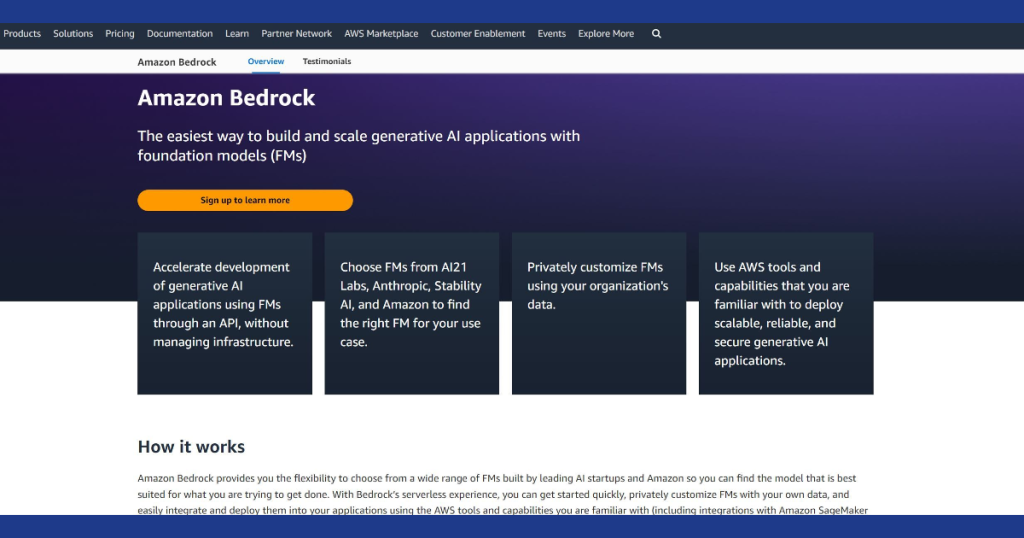Open the Products menu

[22, 34]
